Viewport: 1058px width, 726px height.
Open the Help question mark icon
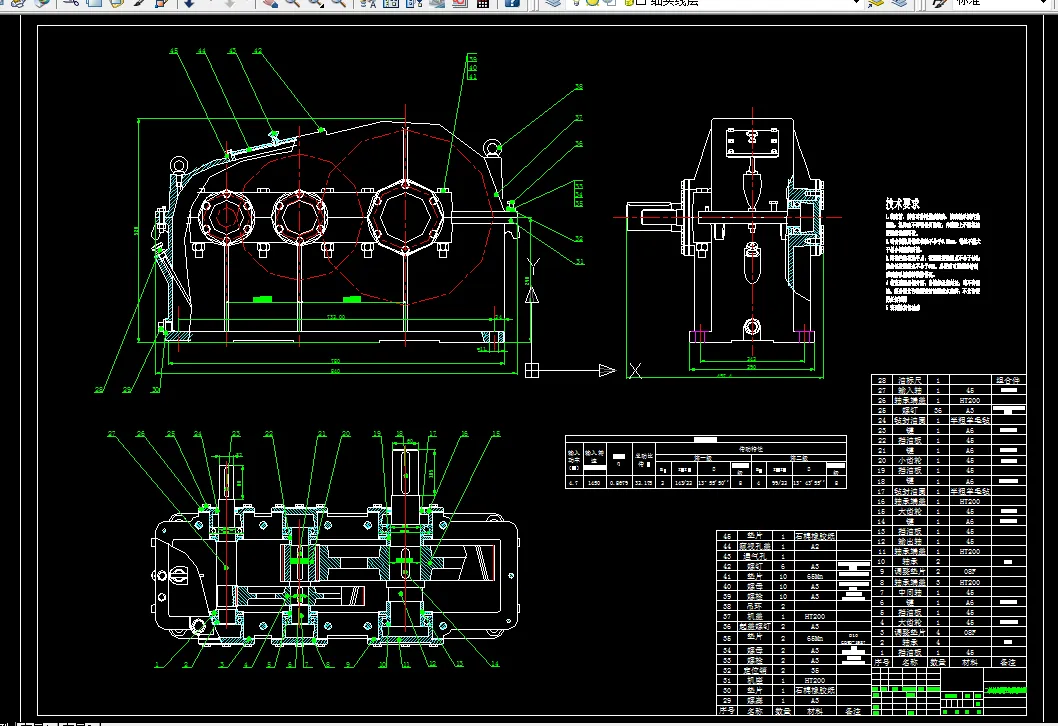point(511,3)
